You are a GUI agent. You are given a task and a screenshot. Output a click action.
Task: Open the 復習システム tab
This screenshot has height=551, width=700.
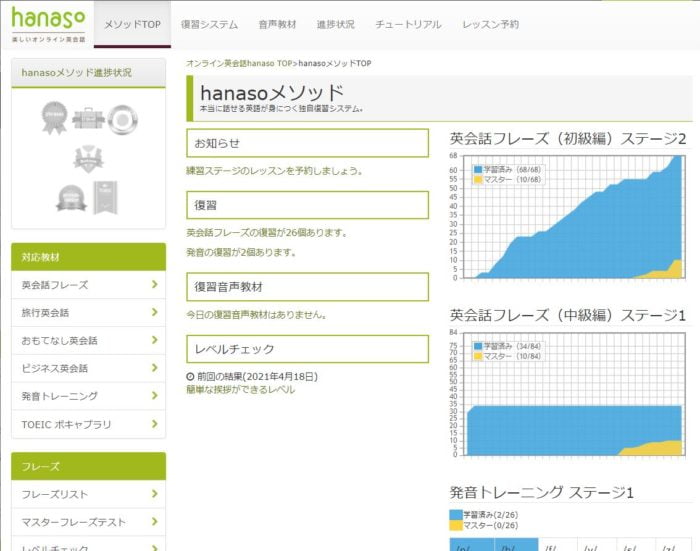tap(209, 24)
